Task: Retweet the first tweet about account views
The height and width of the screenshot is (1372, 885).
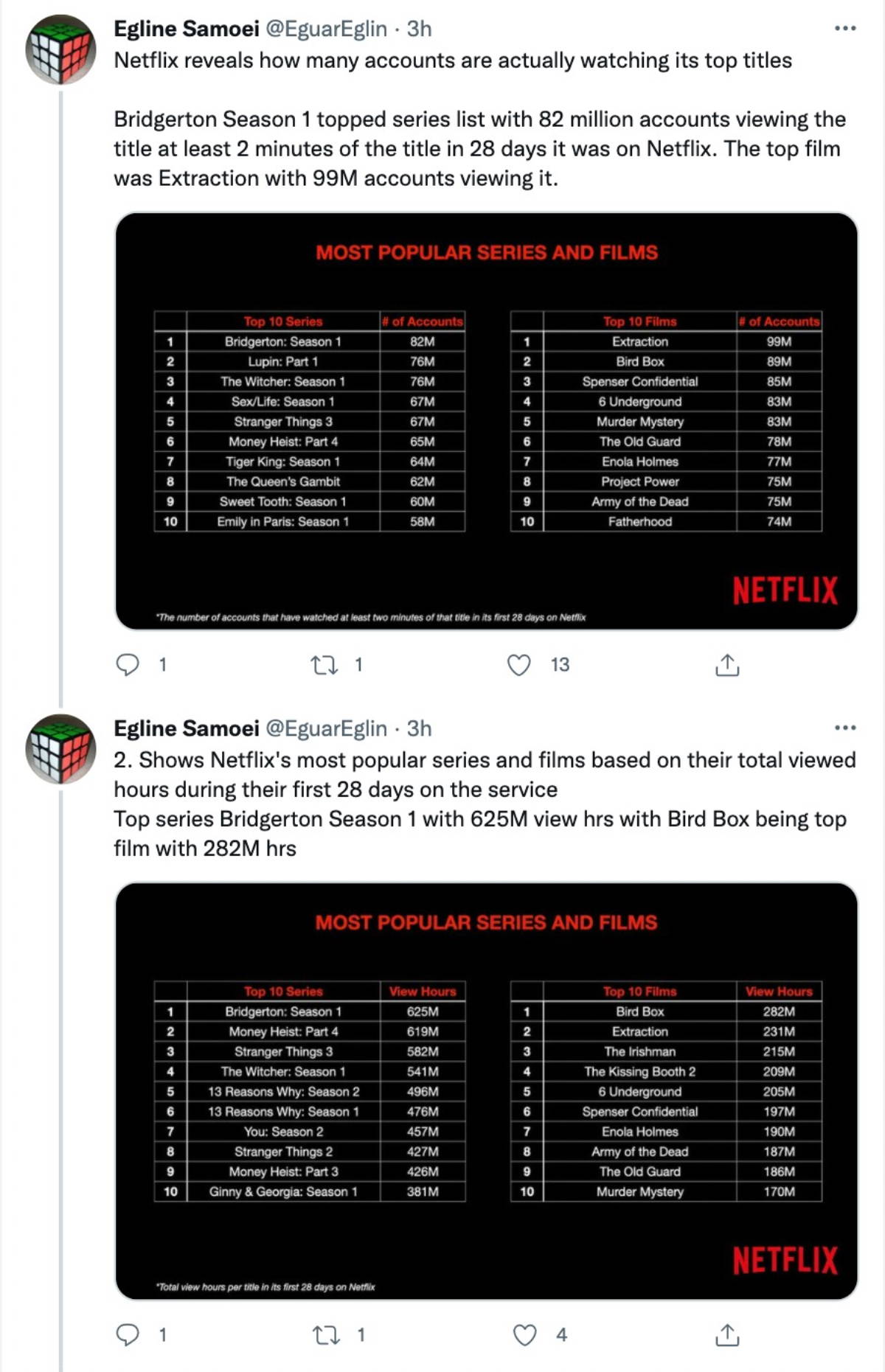Action: pos(324,665)
